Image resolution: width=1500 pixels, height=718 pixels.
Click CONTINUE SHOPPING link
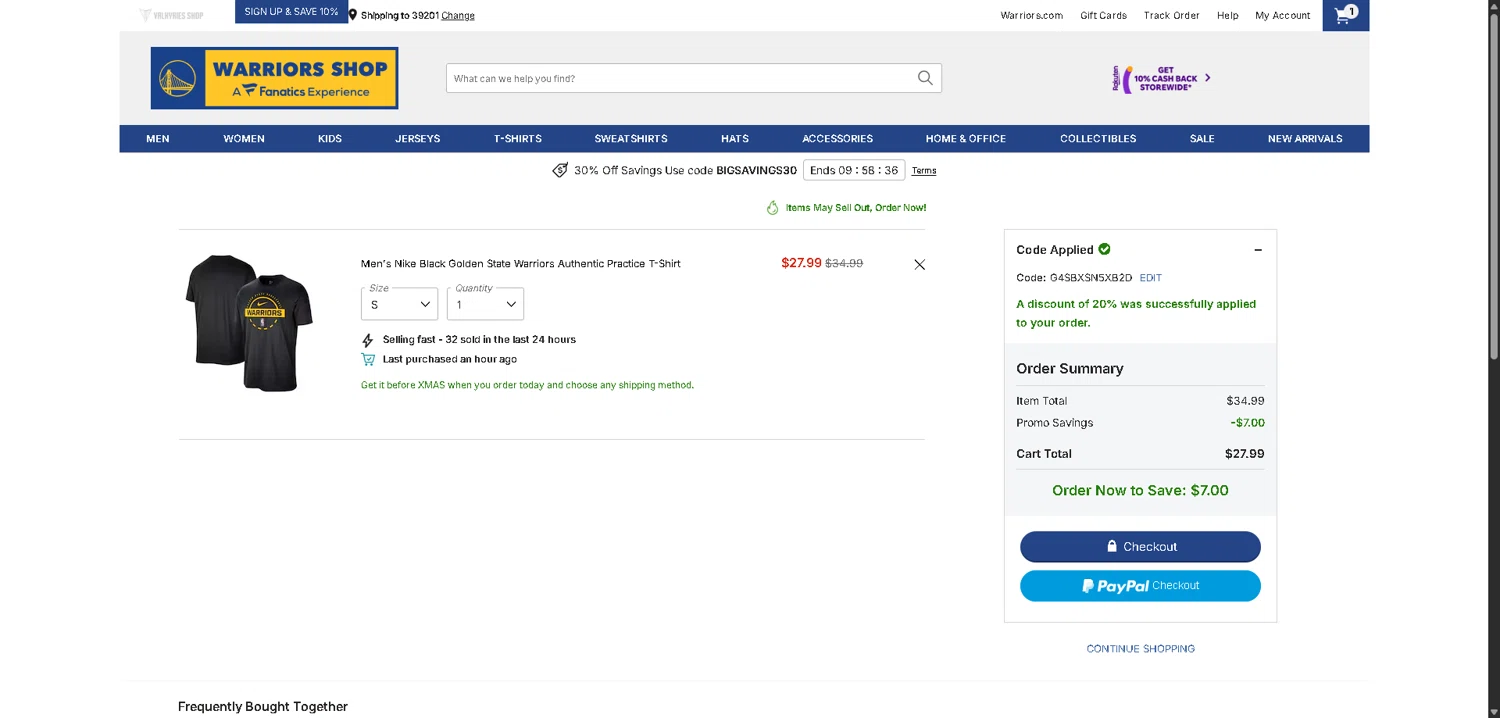[x=1141, y=649]
